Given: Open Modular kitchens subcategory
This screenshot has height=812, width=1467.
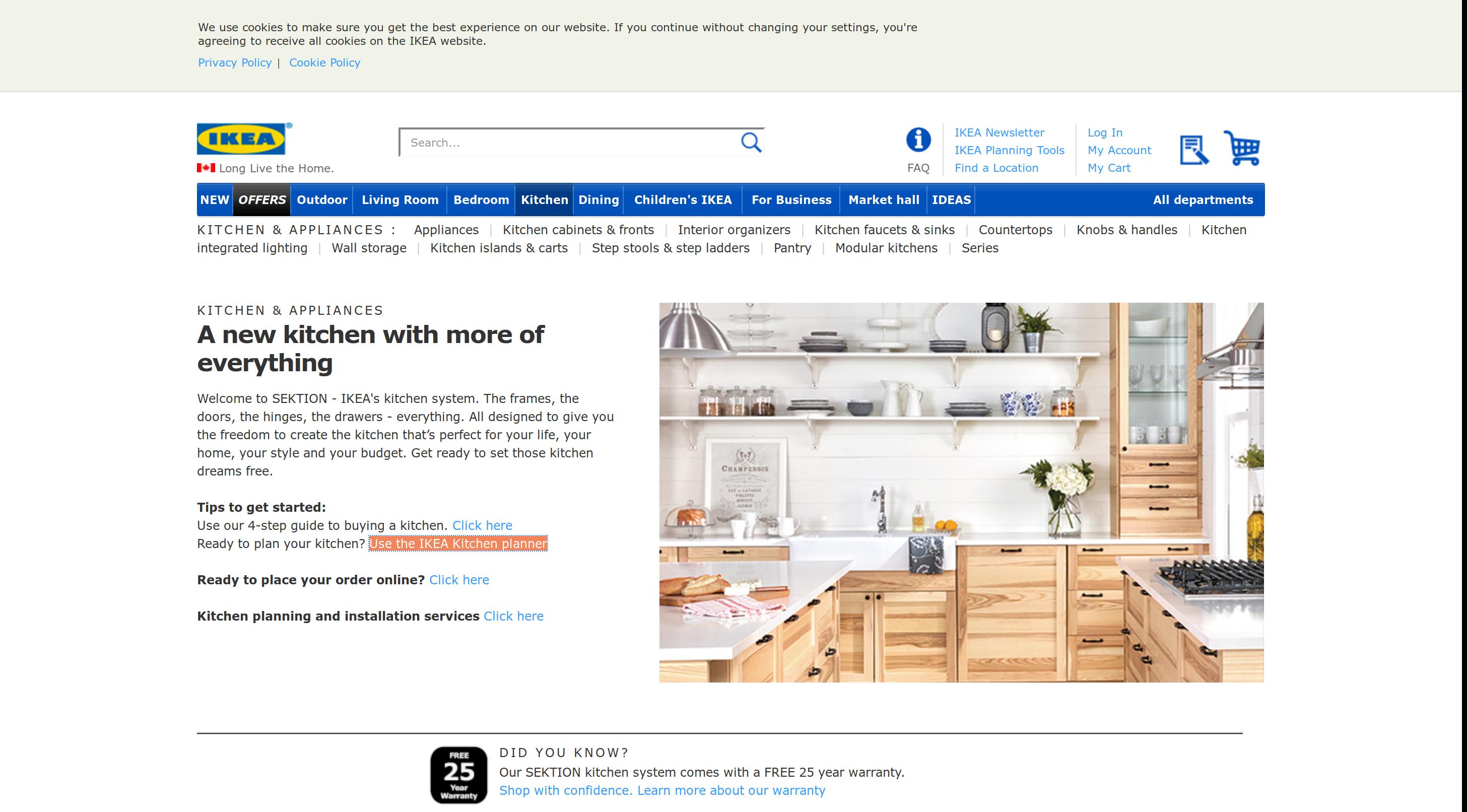Looking at the screenshot, I should point(886,248).
